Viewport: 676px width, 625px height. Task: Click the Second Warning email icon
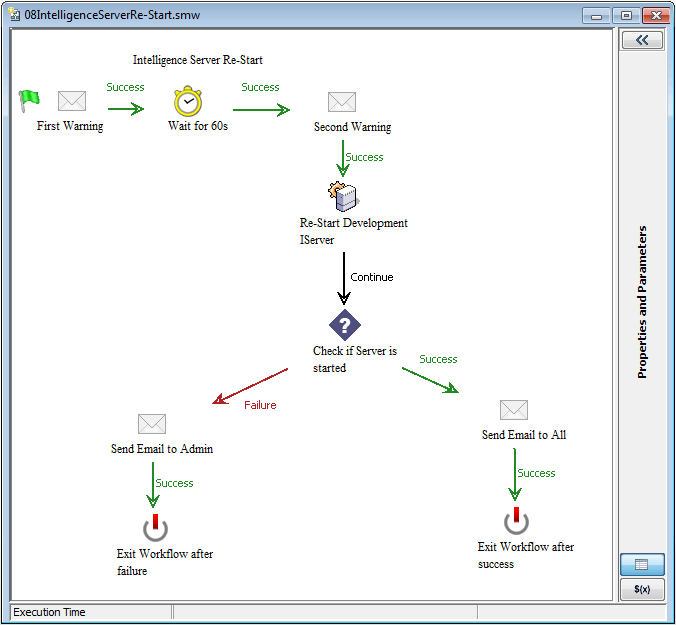tap(342, 102)
